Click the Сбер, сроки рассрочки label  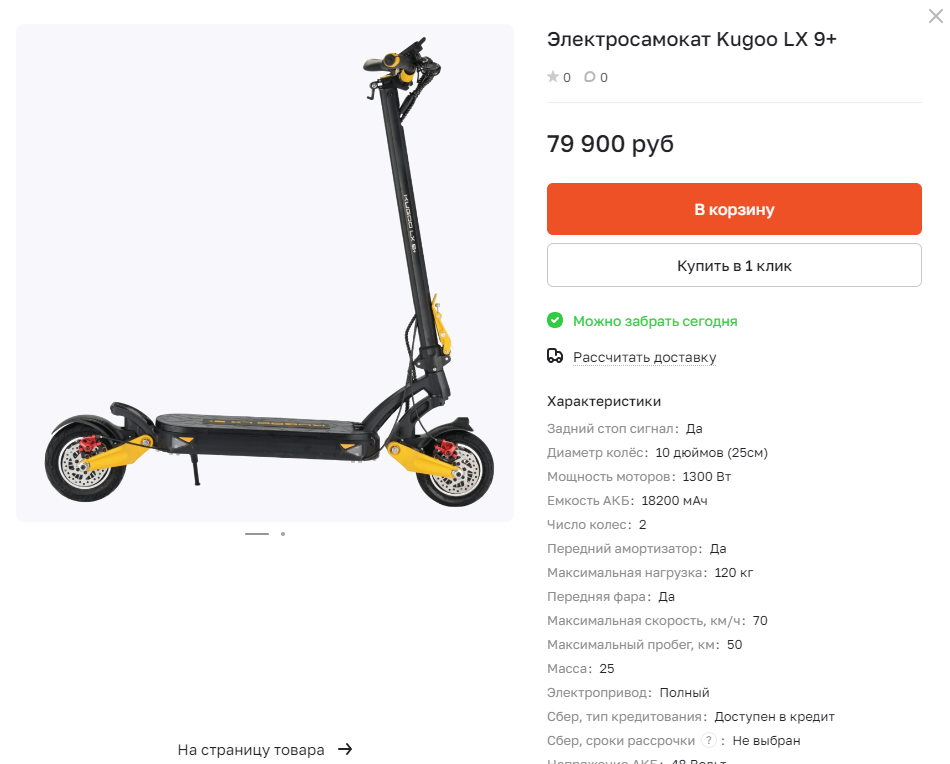click(621, 740)
